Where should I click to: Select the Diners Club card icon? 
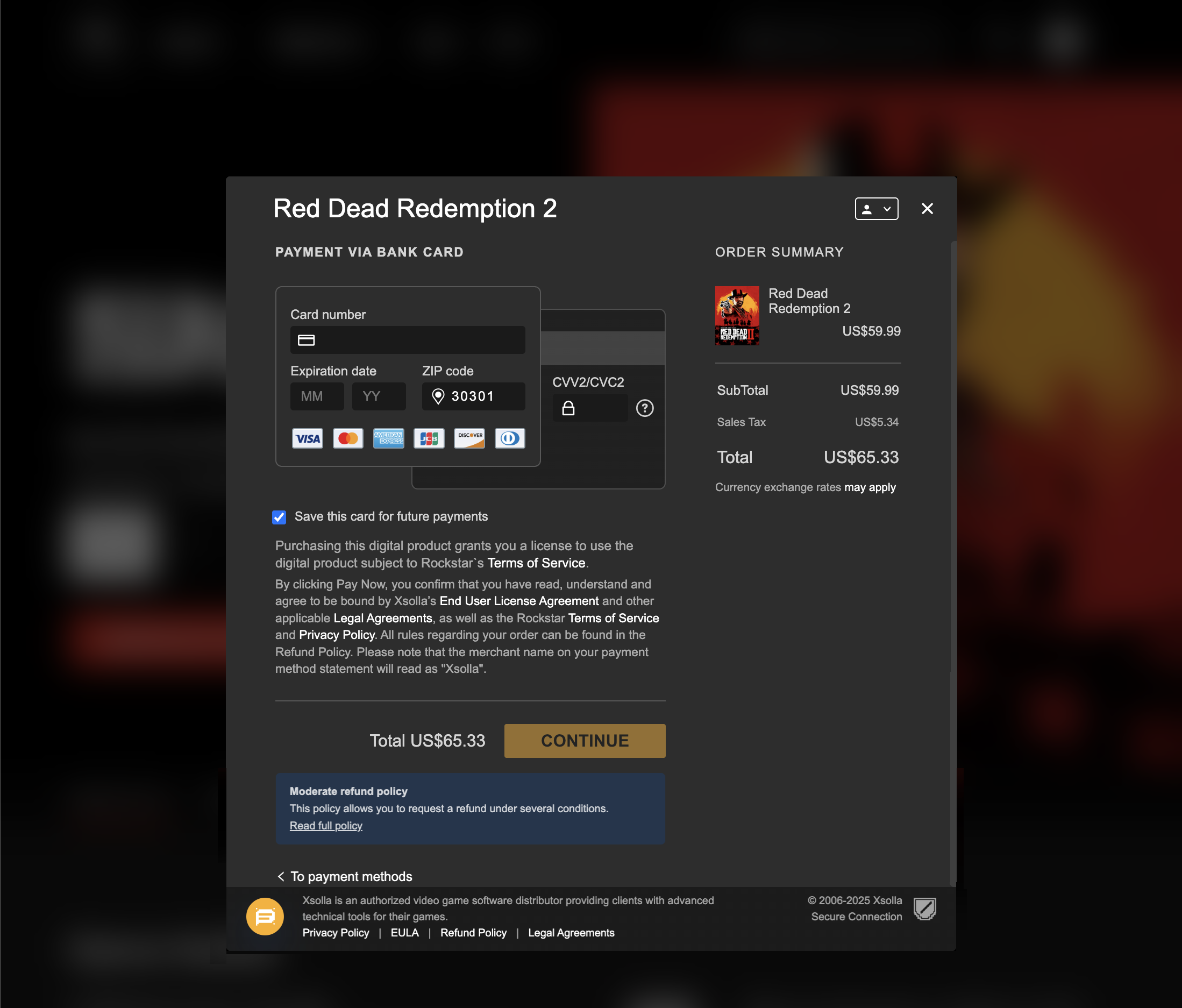pyautogui.click(x=509, y=438)
